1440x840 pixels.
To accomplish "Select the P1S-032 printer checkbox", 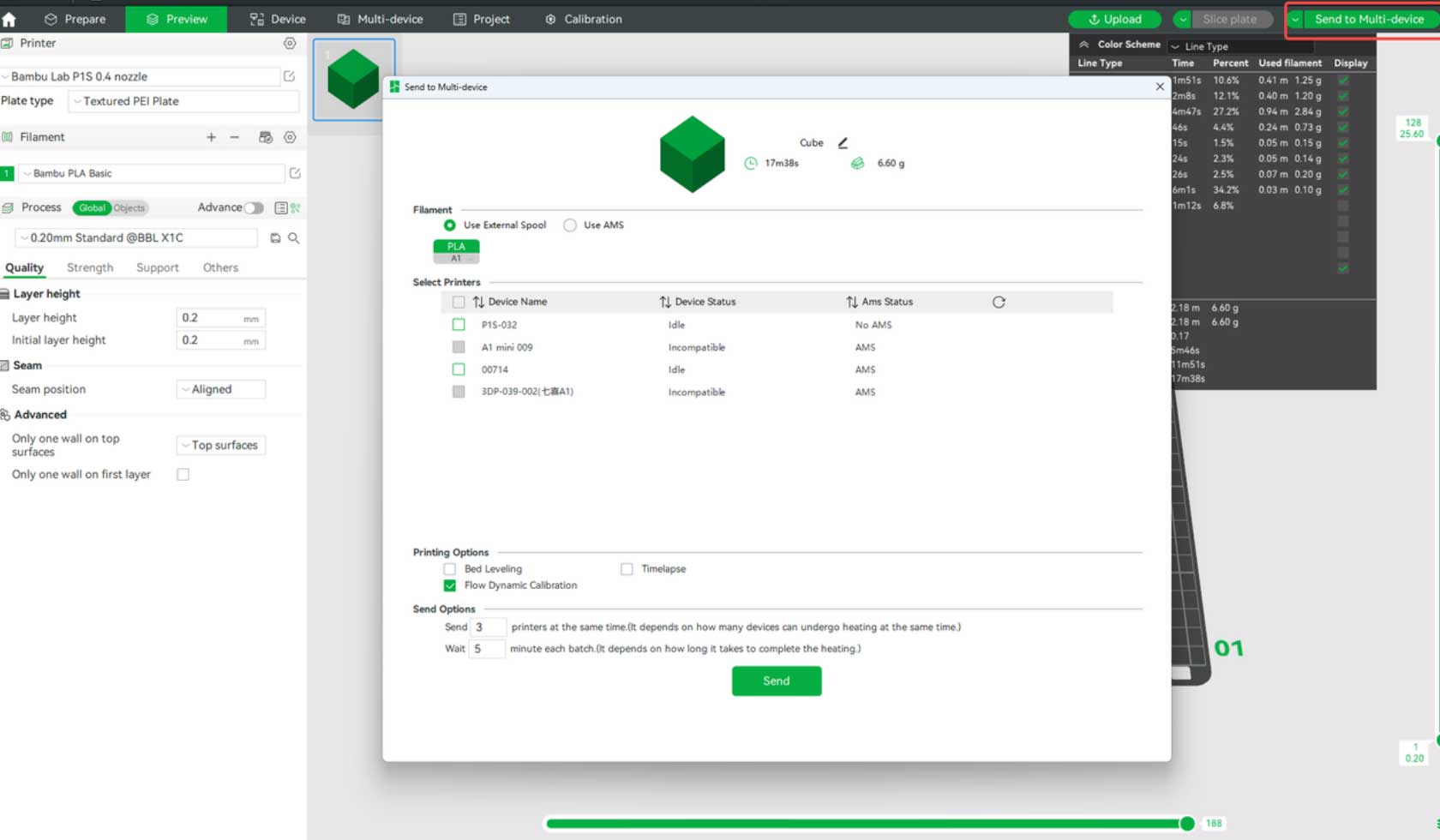I will (458, 325).
